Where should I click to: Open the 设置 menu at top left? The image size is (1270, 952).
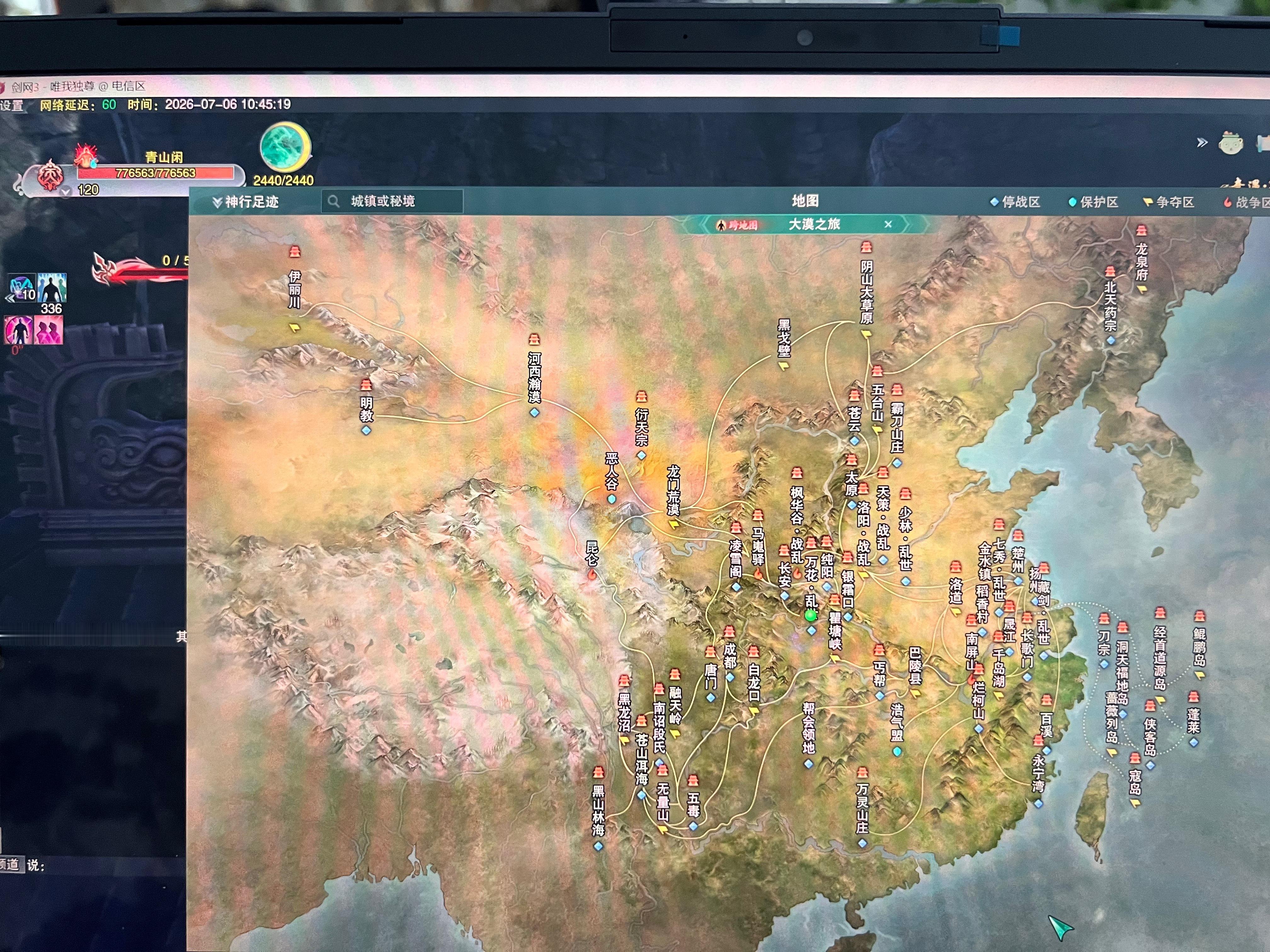(12, 105)
